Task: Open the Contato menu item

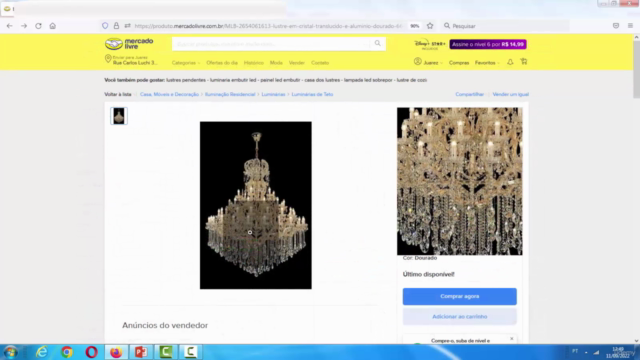Action: (x=320, y=63)
